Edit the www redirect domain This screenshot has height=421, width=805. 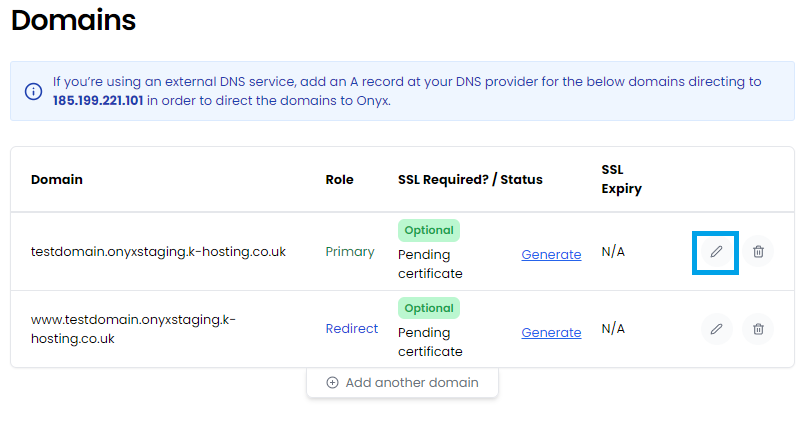pyautogui.click(x=716, y=329)
